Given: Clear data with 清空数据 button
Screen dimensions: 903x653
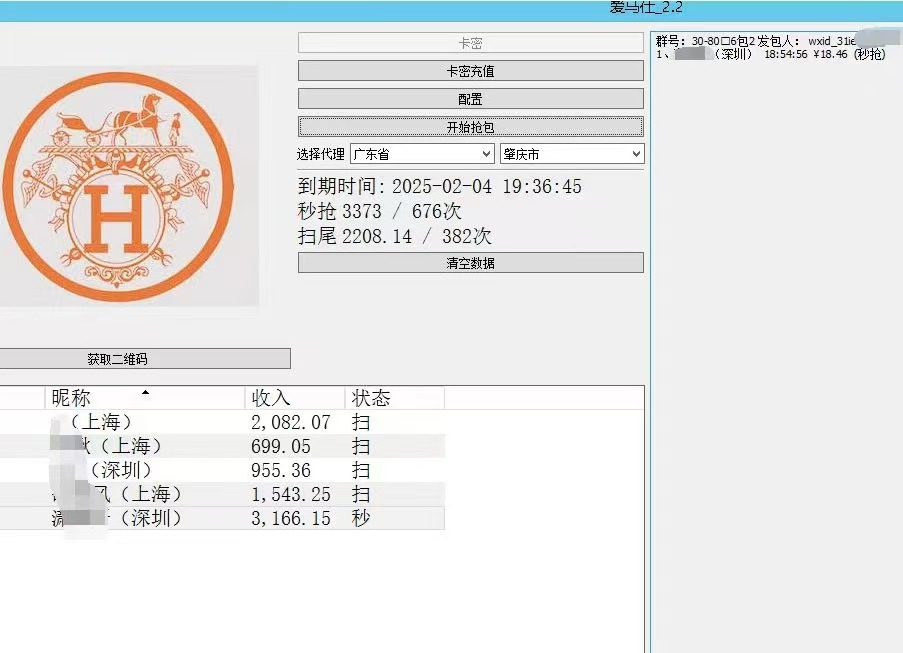Looking at the screenshot, I should [x=470, y=263].
